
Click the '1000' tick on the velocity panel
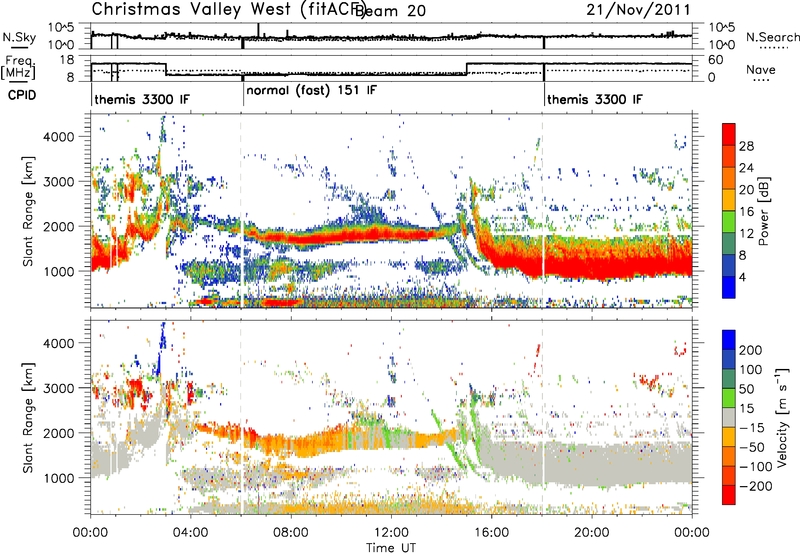(x=58, y=478)
